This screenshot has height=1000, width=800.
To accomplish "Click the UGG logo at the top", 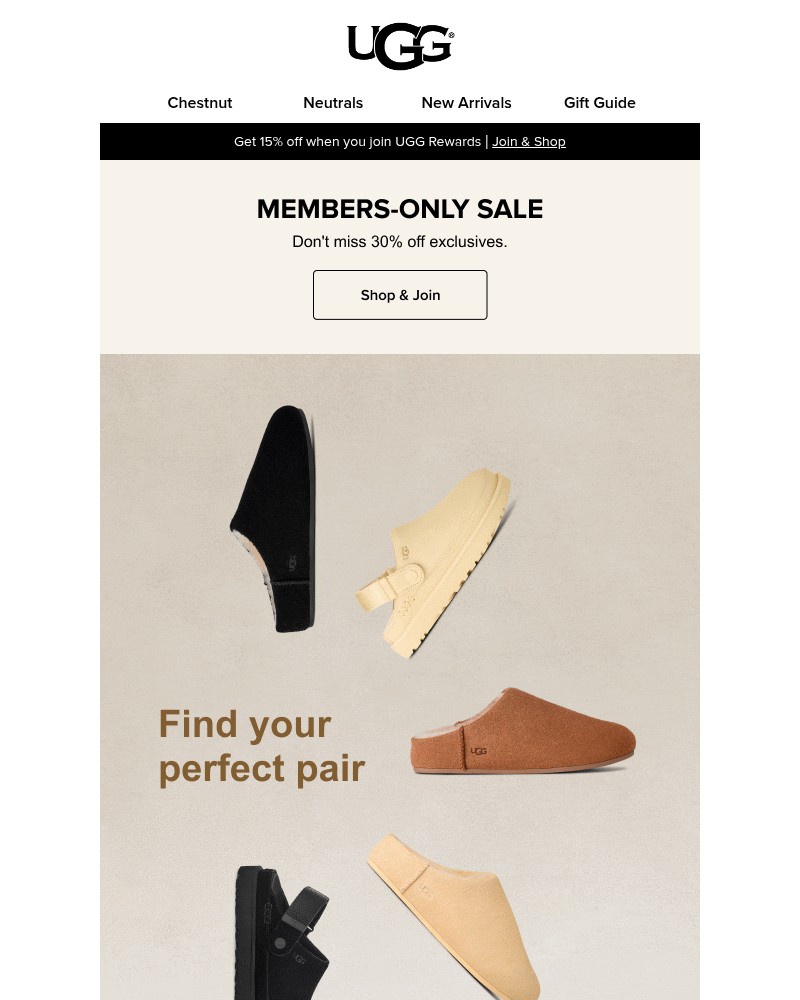I will point(400,46).
